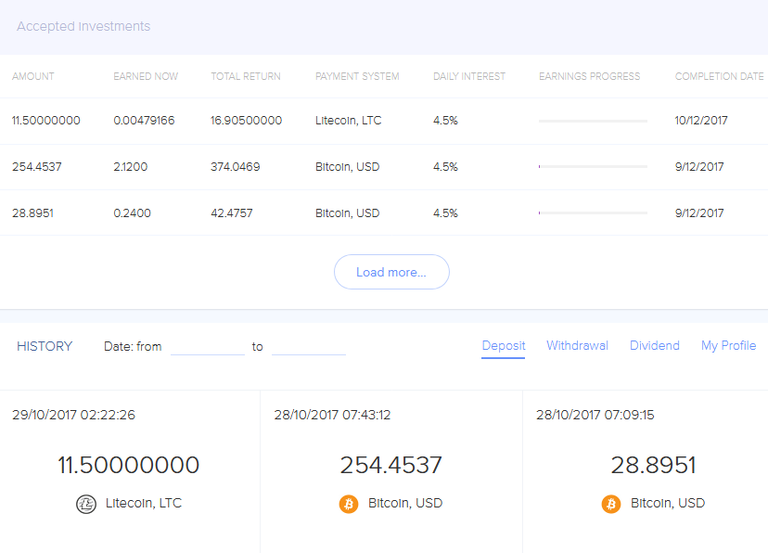768x553 pixels.
Task: Click the Date from input field
Action: 207,346
